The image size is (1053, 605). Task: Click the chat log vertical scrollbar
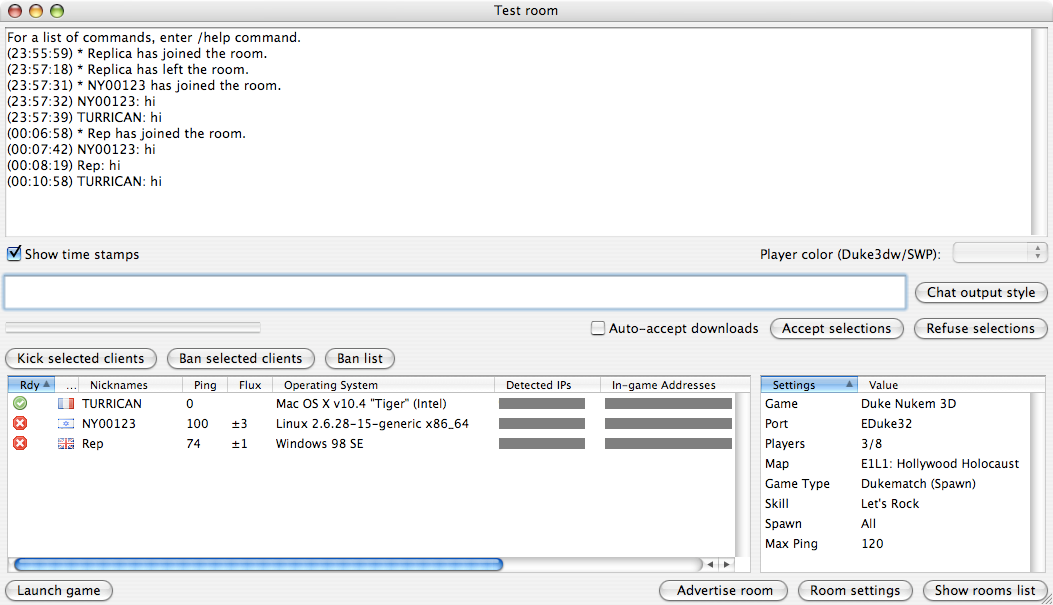[1038, 132]
